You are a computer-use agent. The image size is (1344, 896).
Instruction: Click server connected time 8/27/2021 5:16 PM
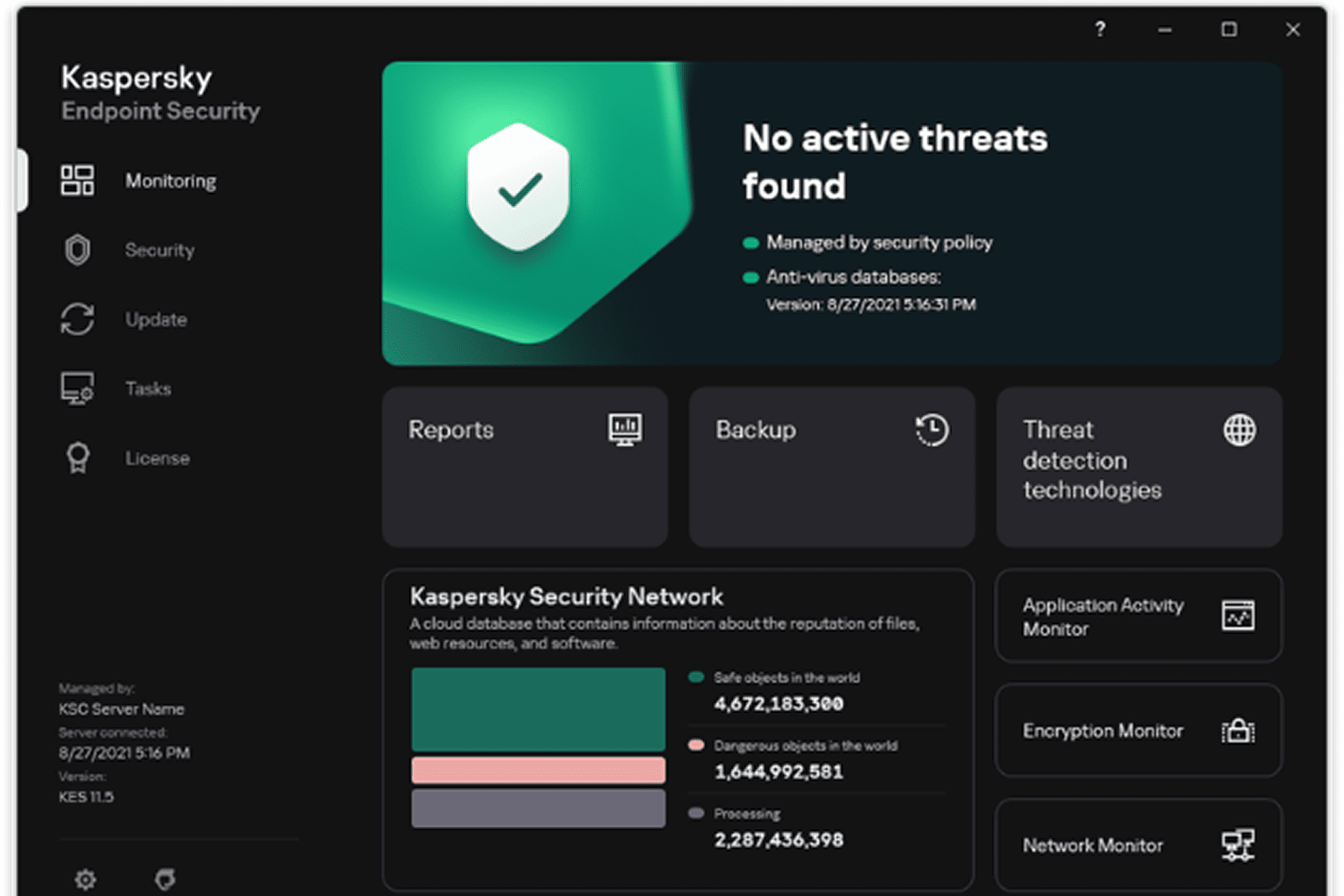[x=124, y=753]
